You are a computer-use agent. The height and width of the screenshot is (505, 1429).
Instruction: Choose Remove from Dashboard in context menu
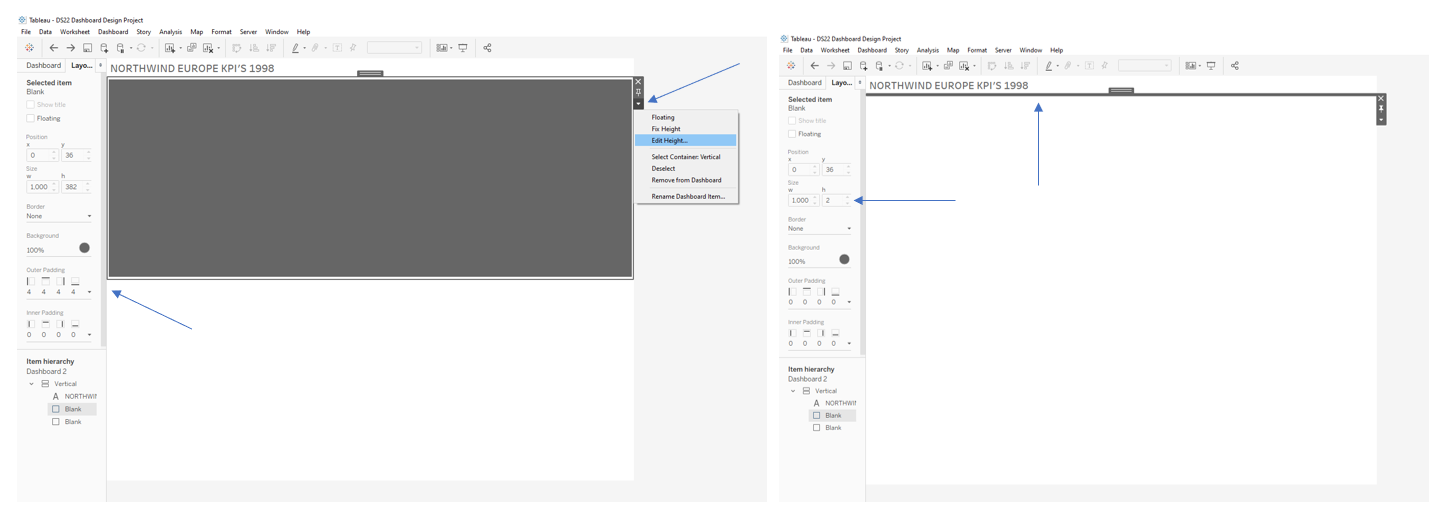click(x=686, y=180)
